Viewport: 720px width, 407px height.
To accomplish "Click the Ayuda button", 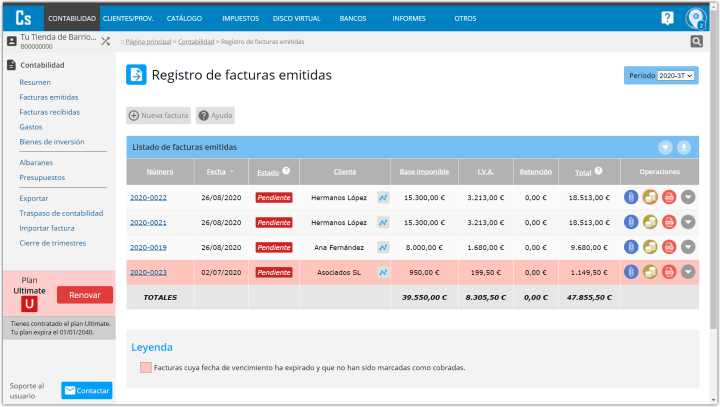I will pos(215,115).
